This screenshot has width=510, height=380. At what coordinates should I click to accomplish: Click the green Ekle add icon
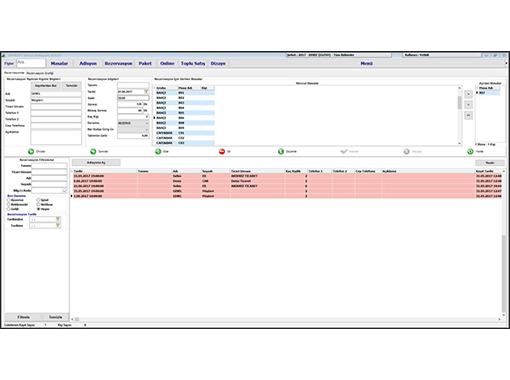click(158, 152)
